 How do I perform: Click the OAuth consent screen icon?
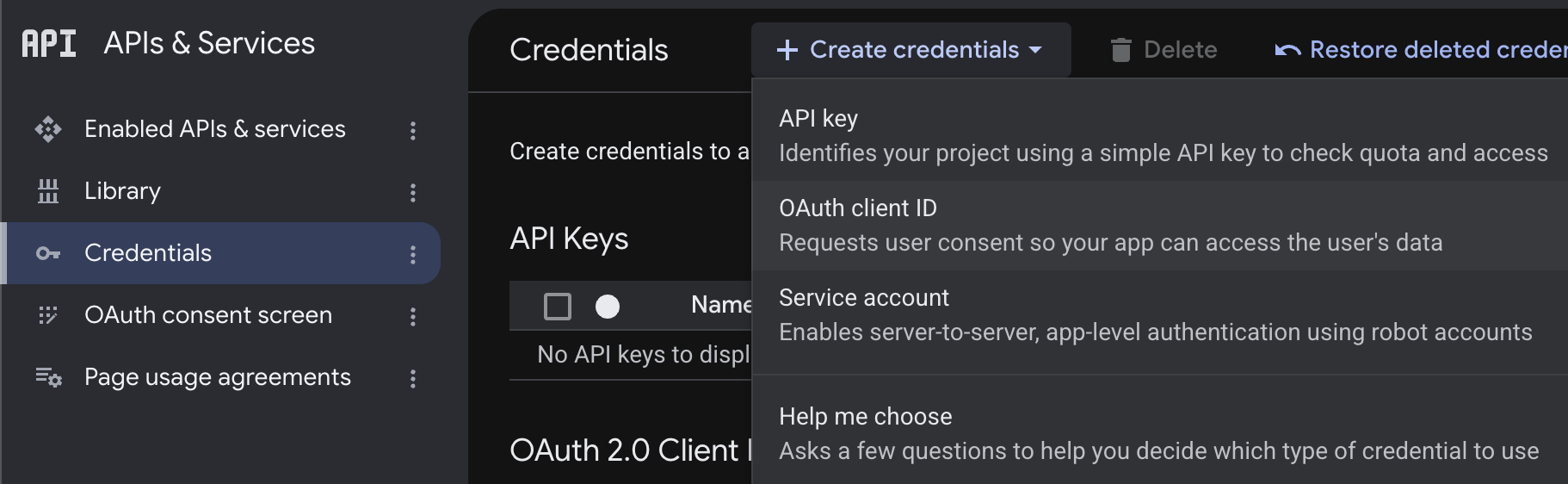coord(48,315)
